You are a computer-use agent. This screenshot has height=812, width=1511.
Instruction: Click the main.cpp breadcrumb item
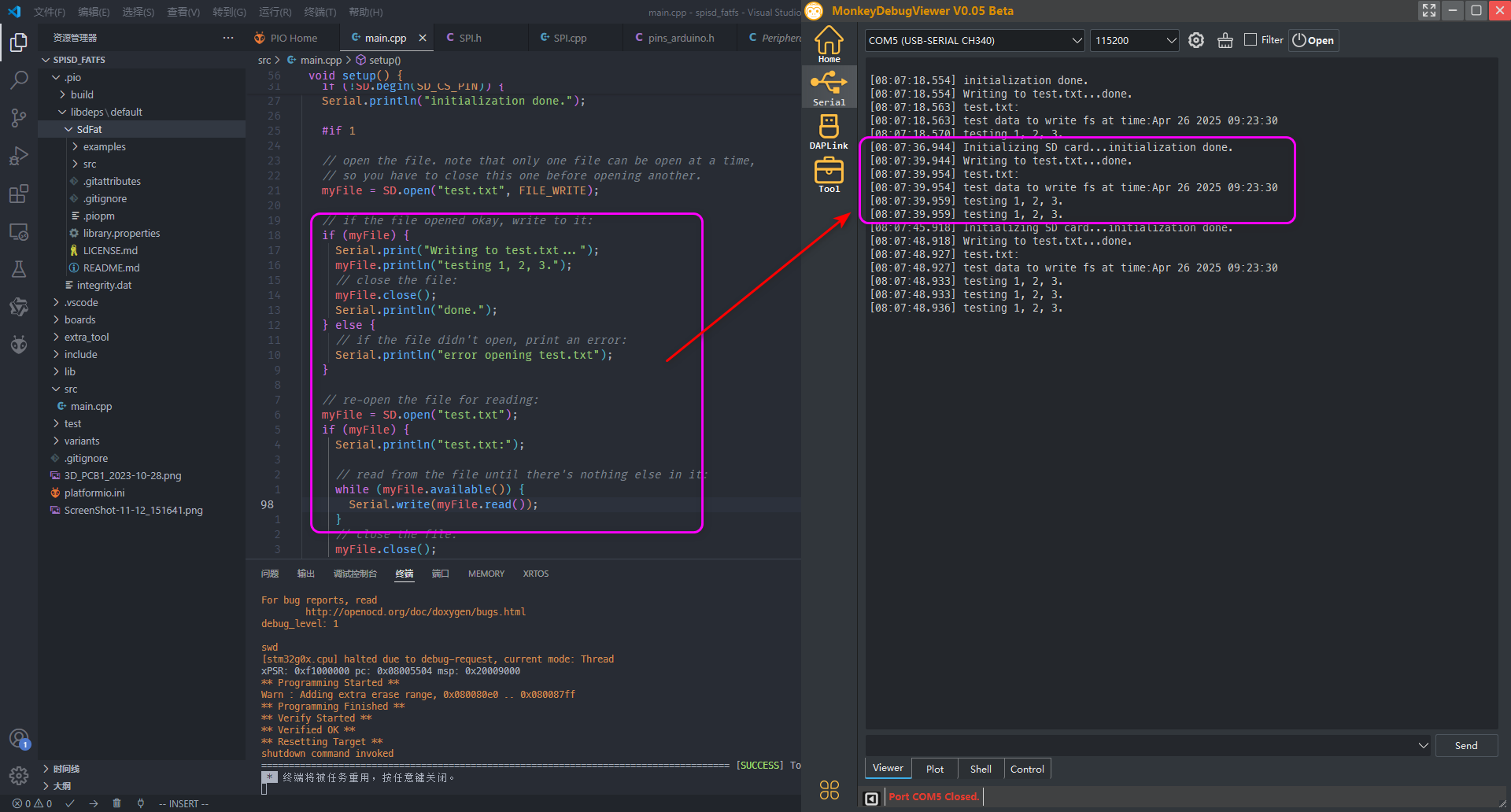[x=315, y=60]
